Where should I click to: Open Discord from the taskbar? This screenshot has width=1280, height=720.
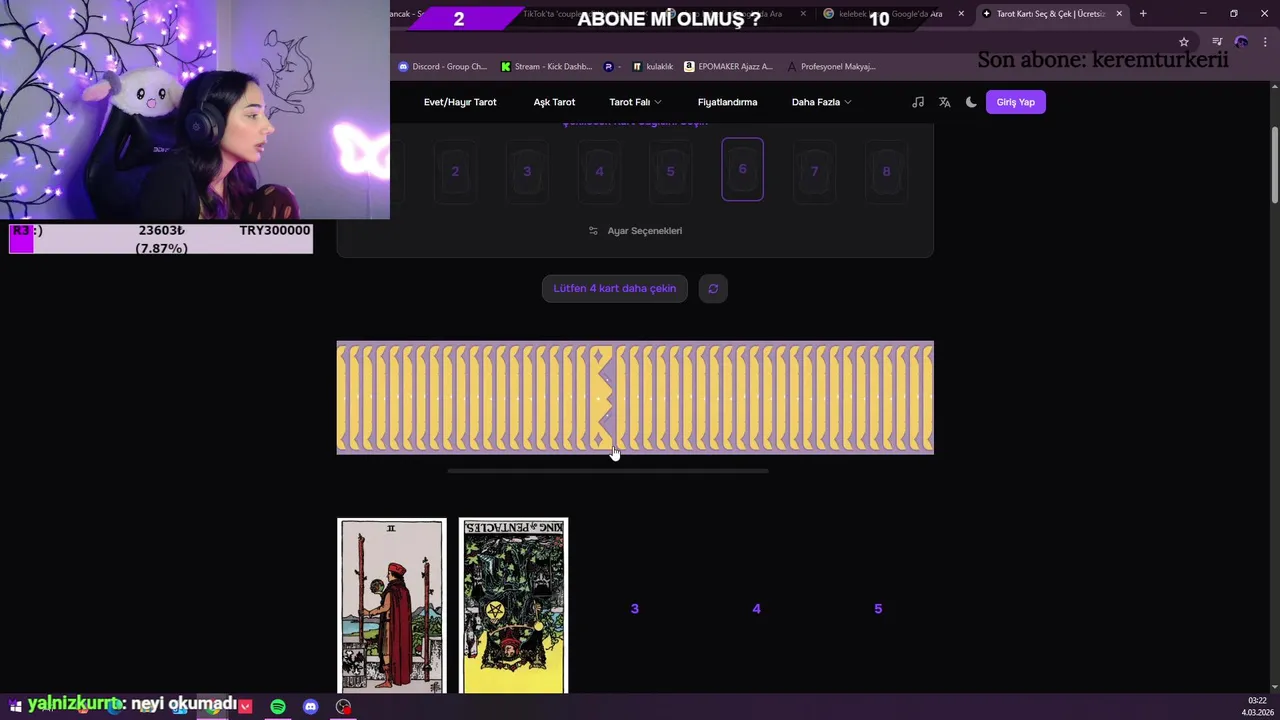click(311, 707)
